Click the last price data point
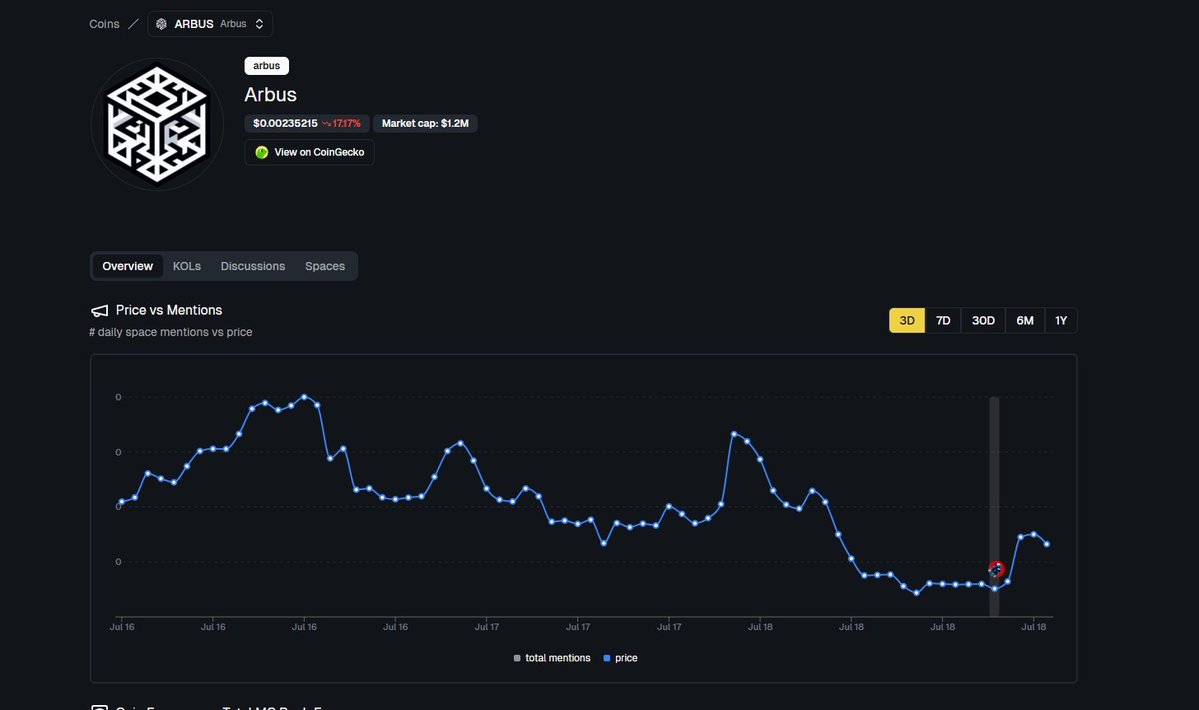This screenshot has width=1199, height=710. coord(1047,544)
